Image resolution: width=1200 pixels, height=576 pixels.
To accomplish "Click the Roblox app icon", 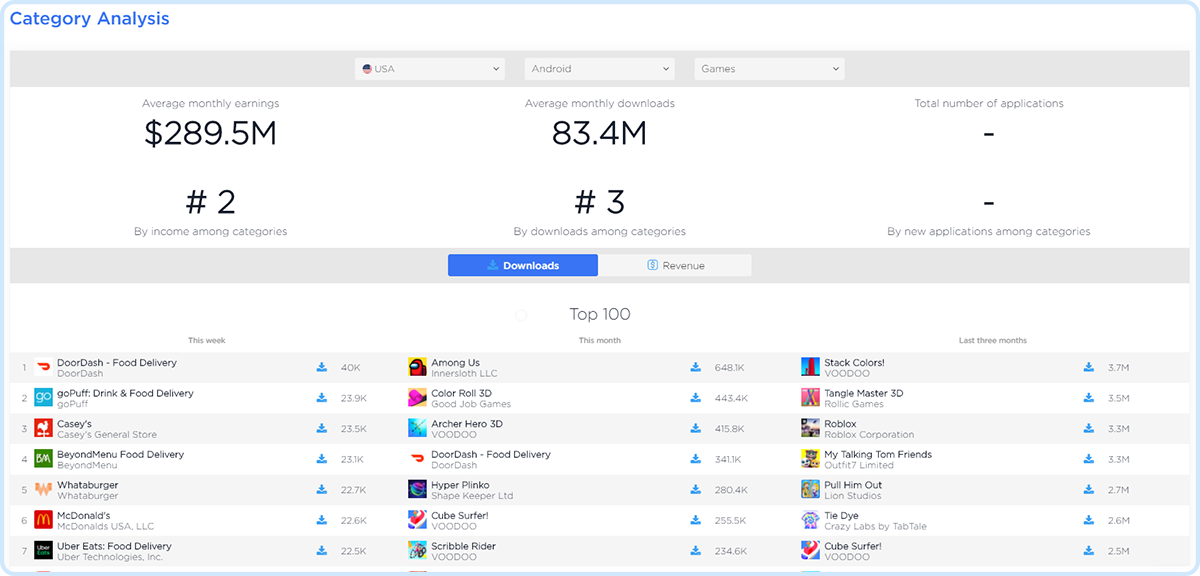I will 810,429.
